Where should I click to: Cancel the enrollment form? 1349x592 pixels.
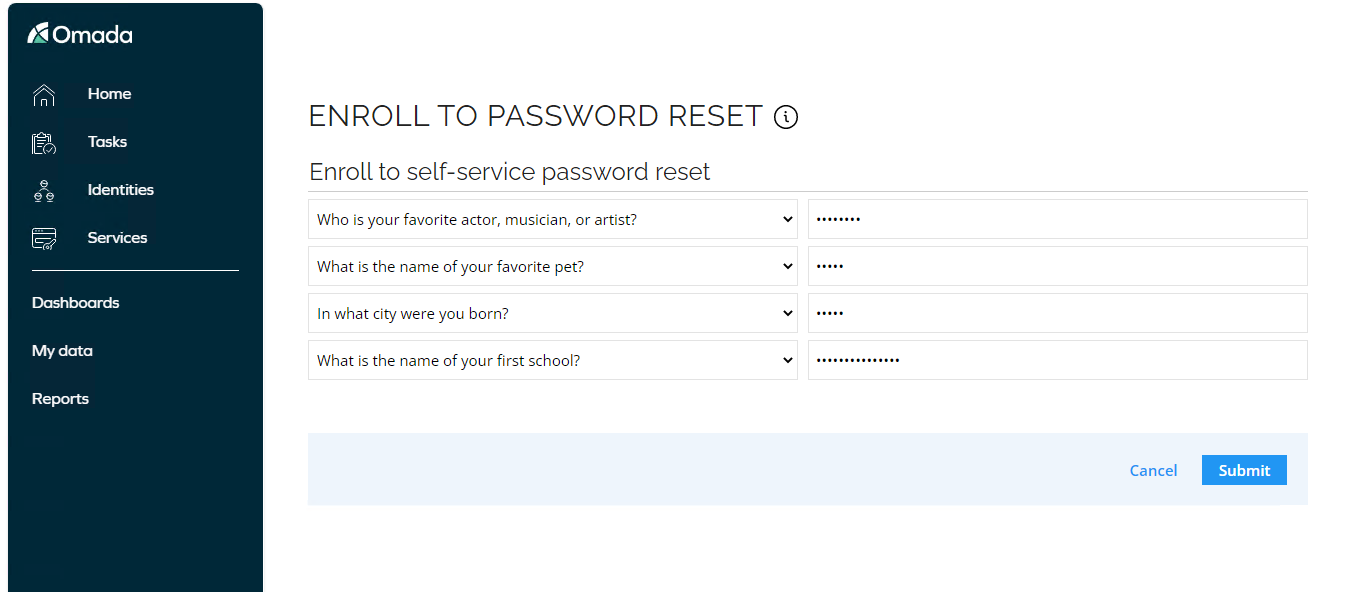pos(1153,470)
